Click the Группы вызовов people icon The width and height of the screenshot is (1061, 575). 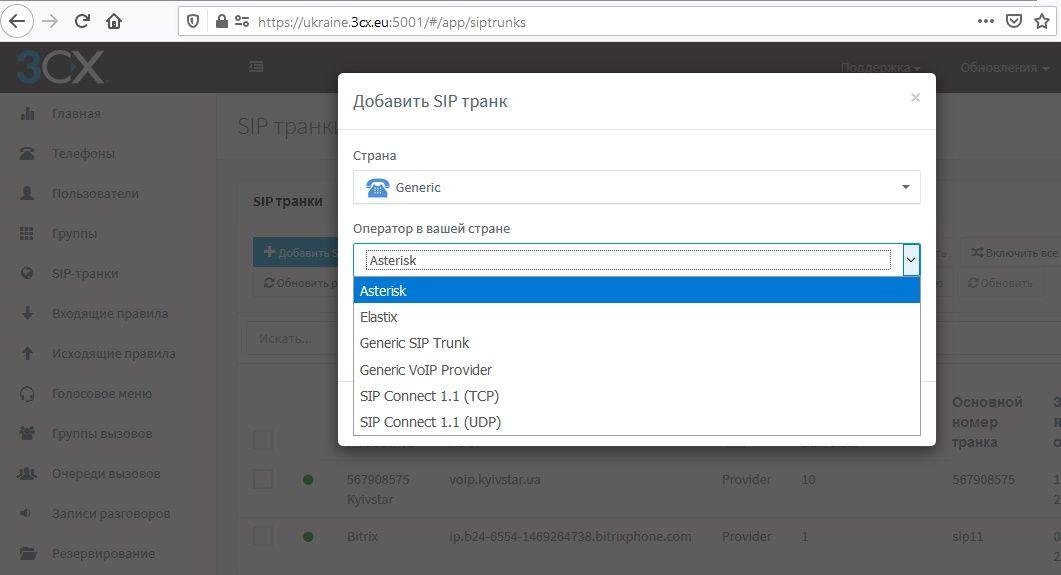pyautogui.click(x=27, y=433)
